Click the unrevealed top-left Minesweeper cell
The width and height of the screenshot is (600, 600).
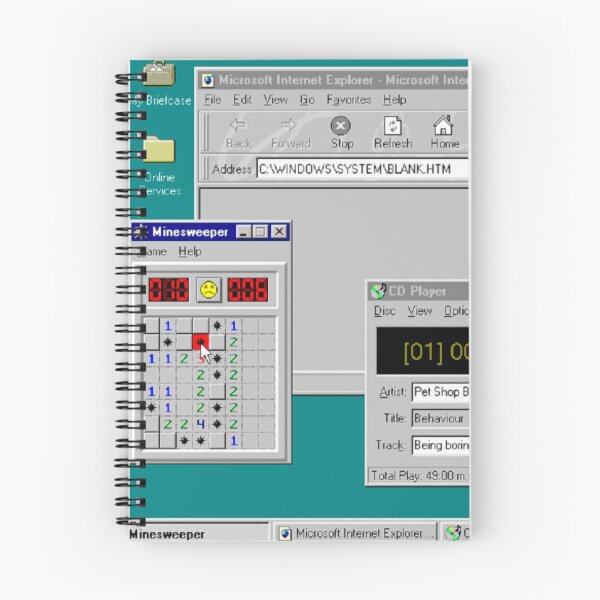(x=152, y=326)
